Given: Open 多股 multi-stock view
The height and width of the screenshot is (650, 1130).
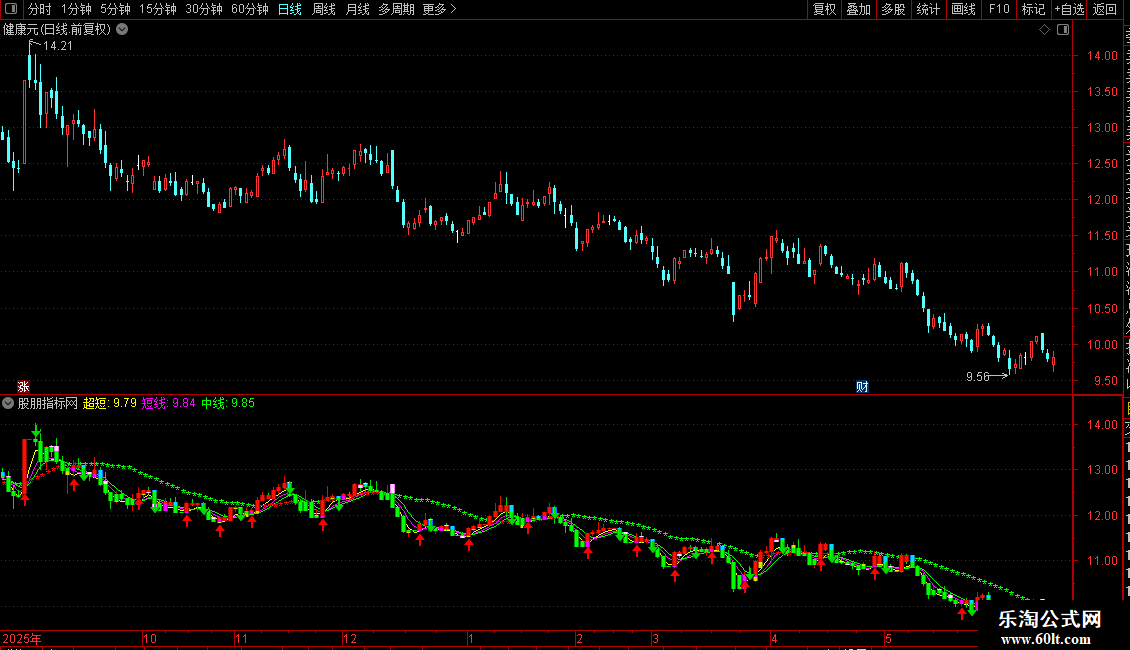Looking at the screenshot, I should 893,9.
